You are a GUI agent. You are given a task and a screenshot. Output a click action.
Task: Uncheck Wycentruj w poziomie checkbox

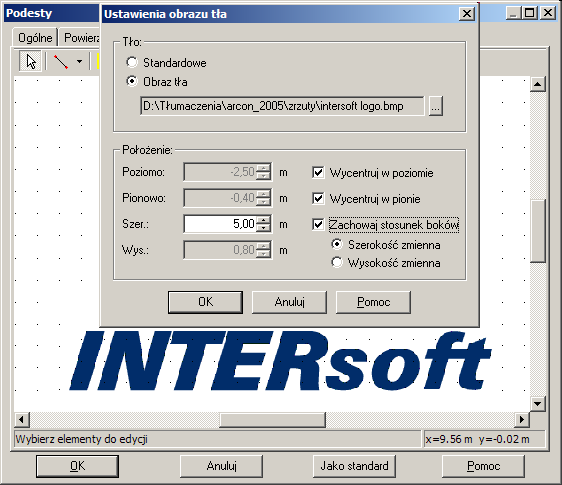point(318,173)
